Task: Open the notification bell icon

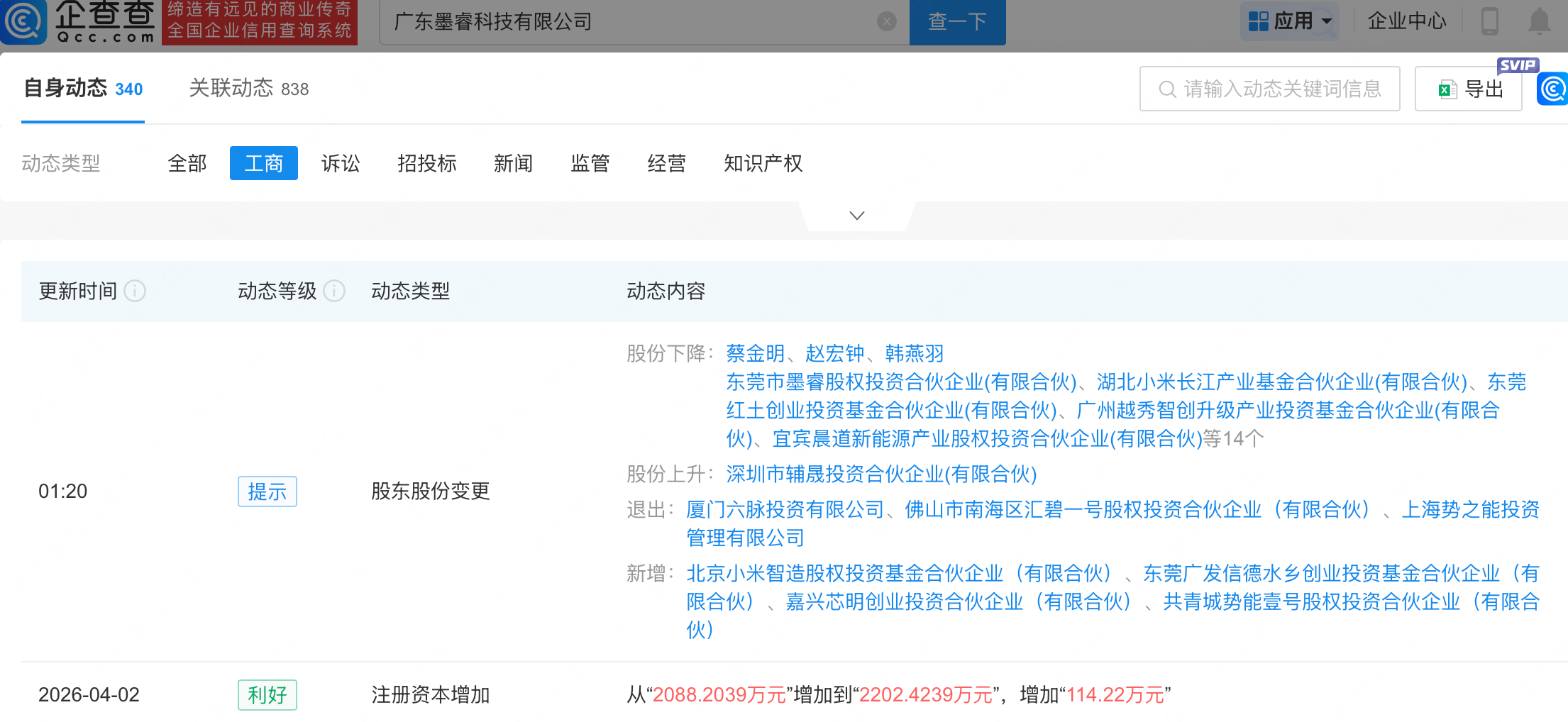Action: click(1538, 22)
